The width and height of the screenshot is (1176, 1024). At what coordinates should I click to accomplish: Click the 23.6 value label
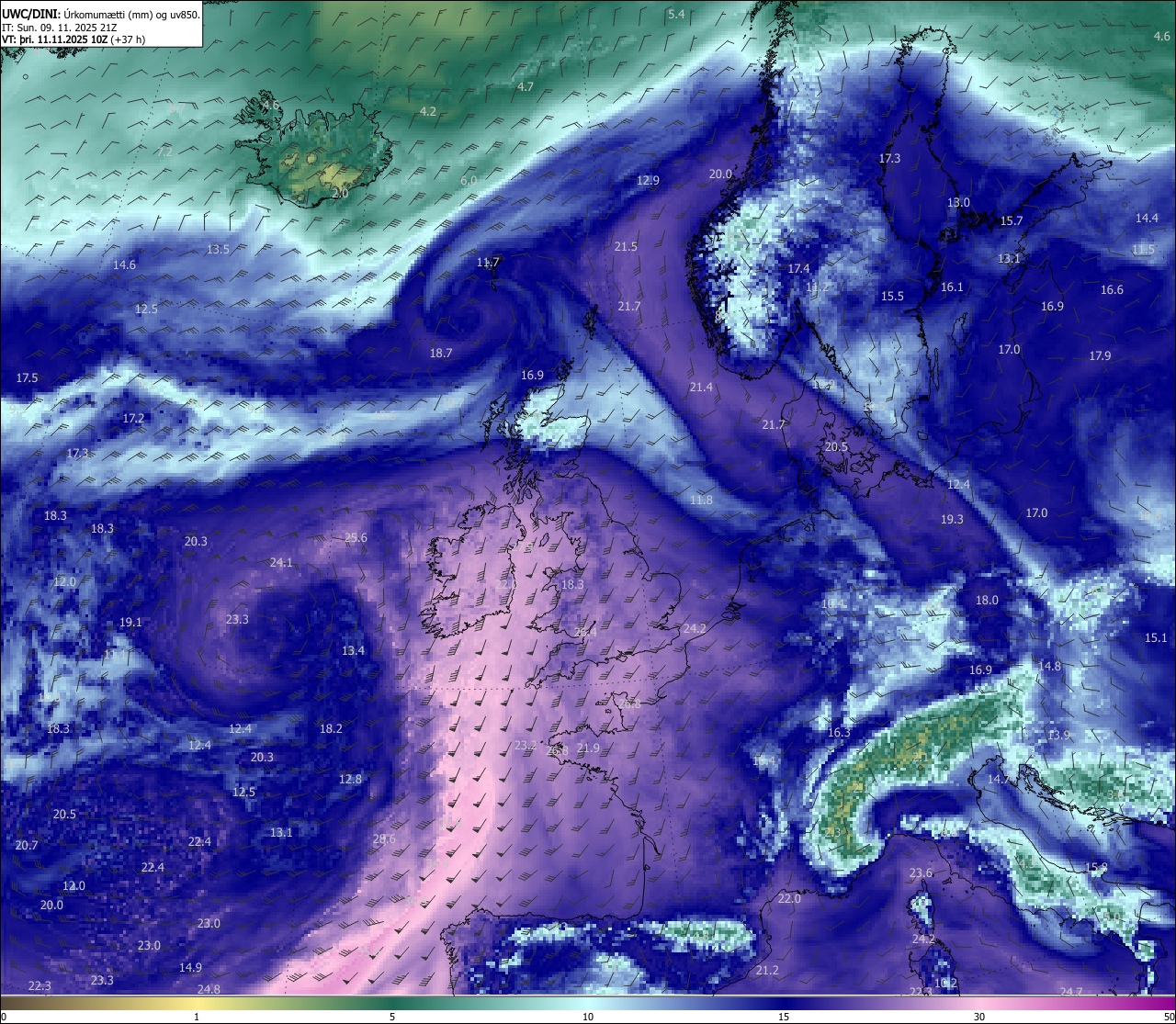click(x=921, y=872)
